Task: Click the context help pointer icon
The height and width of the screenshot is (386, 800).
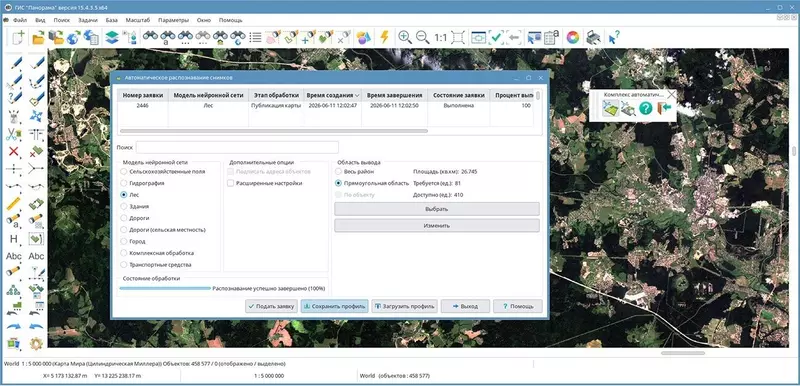Action: click(614, 38)
